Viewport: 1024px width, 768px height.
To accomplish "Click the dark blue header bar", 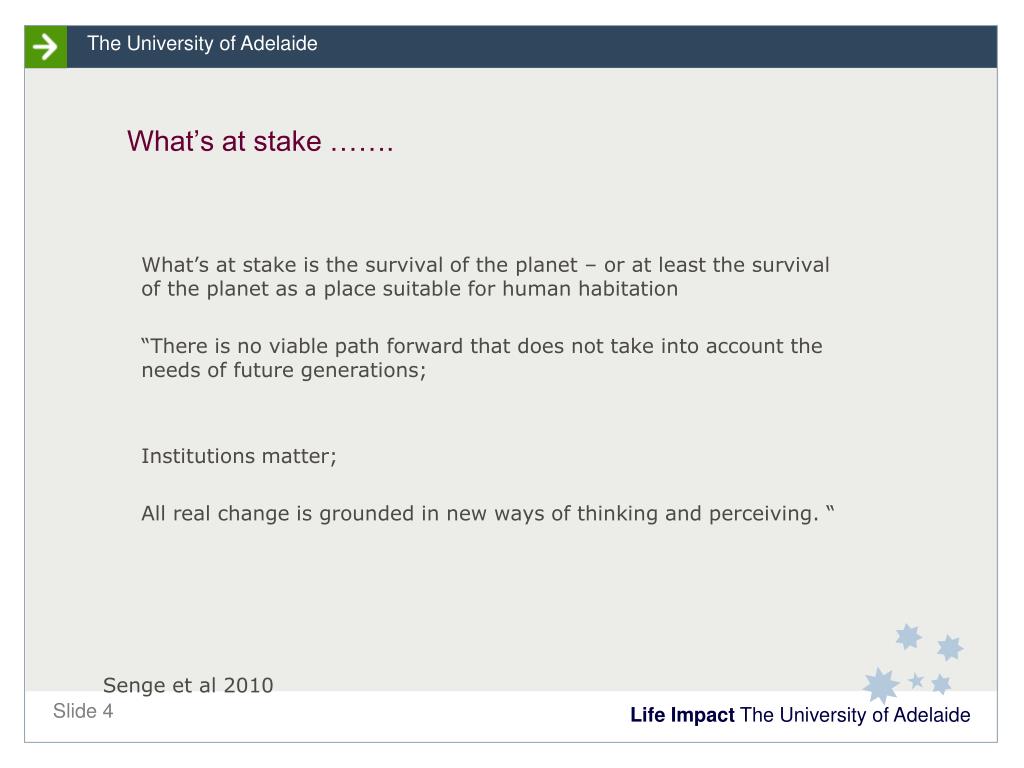I will pos(532,47).
